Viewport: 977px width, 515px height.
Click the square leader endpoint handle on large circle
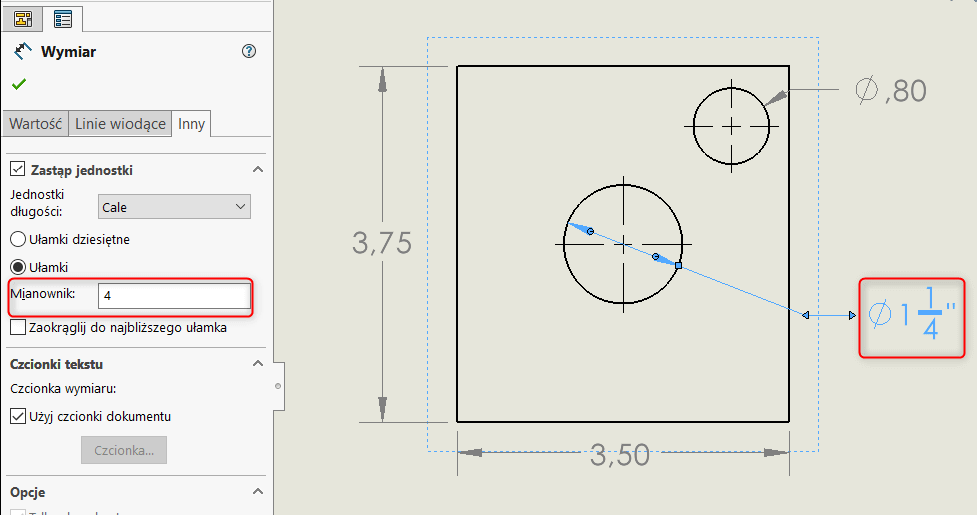point(679,266)
